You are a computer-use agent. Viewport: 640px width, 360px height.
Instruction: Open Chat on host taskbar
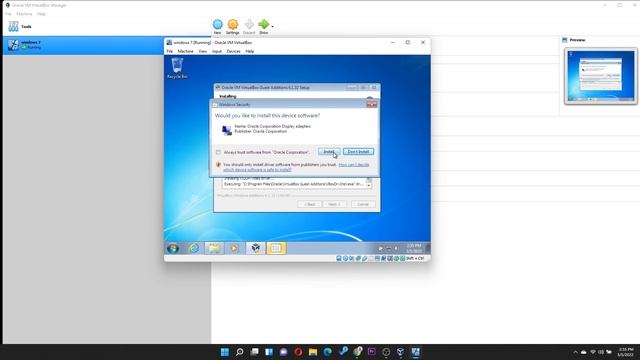point(284,352)
